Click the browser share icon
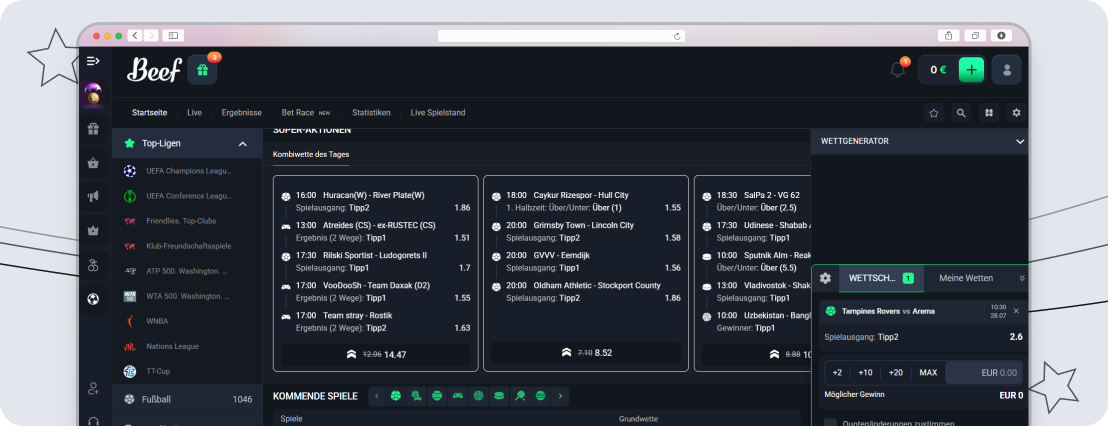This screenshot has width=1108, height=426. click(x=948, y=35)
